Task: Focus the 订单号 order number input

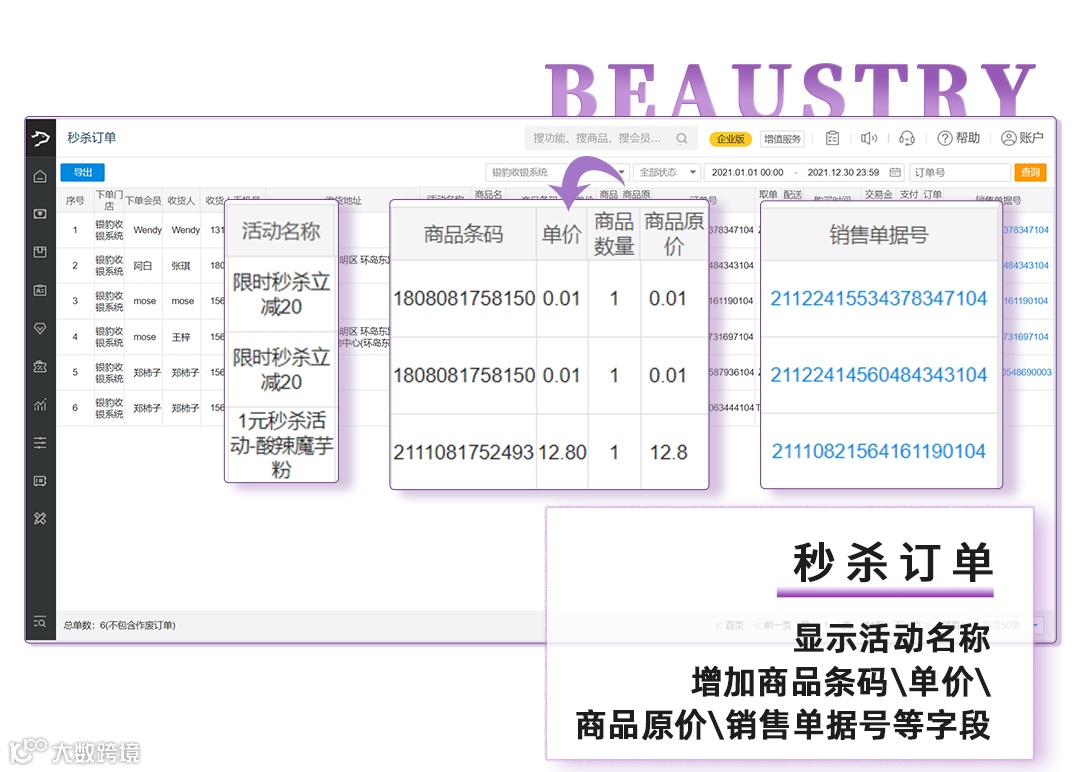Action: pyautogui.click(x=960, y=172)
